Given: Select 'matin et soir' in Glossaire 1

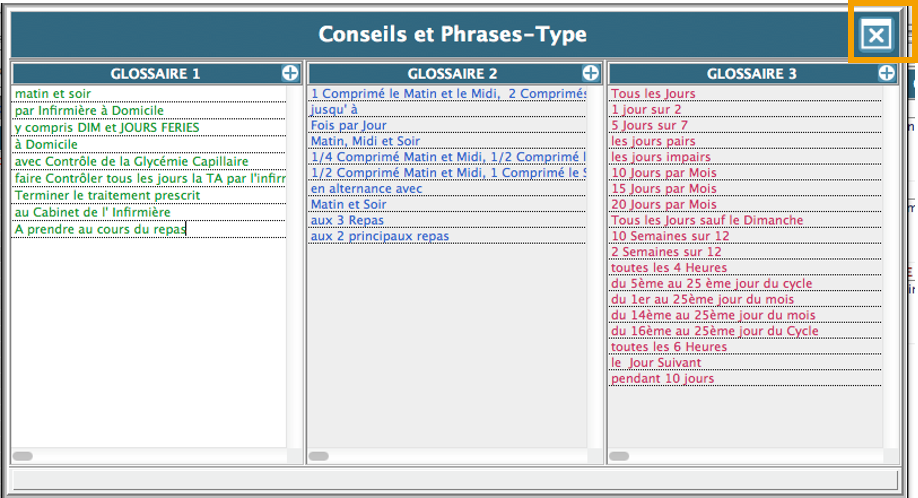Looking at the screenshot, I should coord(52,94).
